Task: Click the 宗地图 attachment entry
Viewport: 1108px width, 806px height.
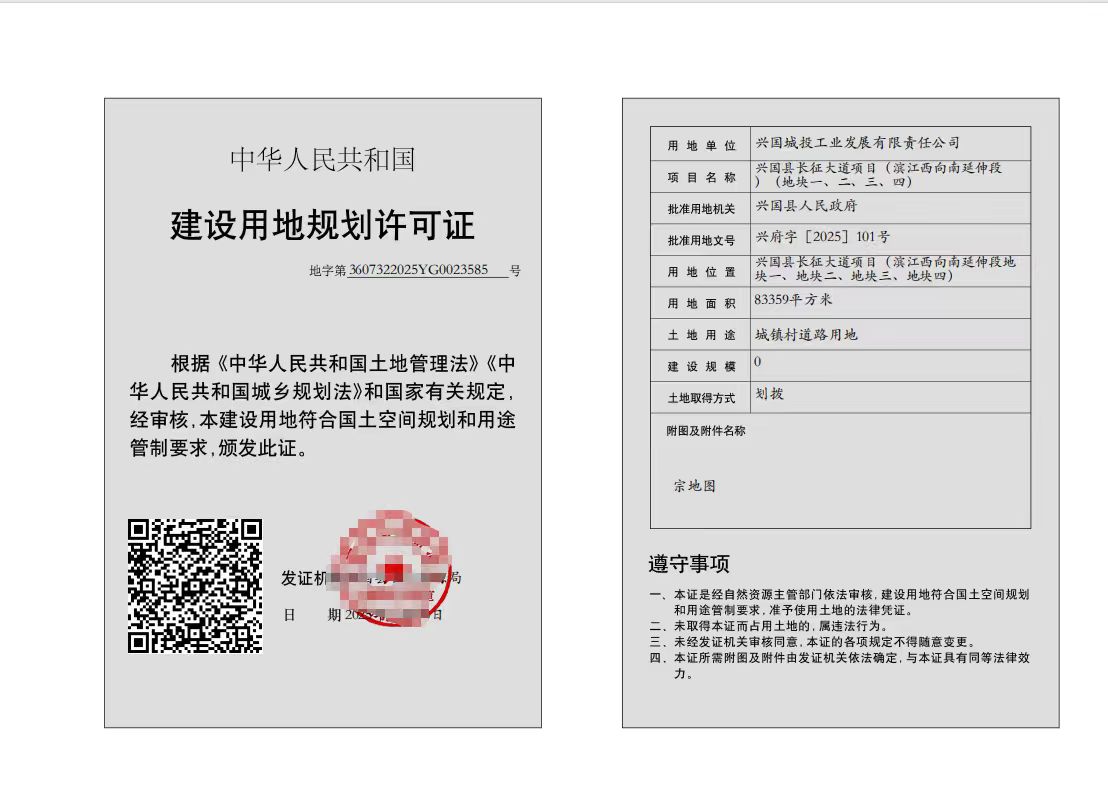Action: coord(694,486)
